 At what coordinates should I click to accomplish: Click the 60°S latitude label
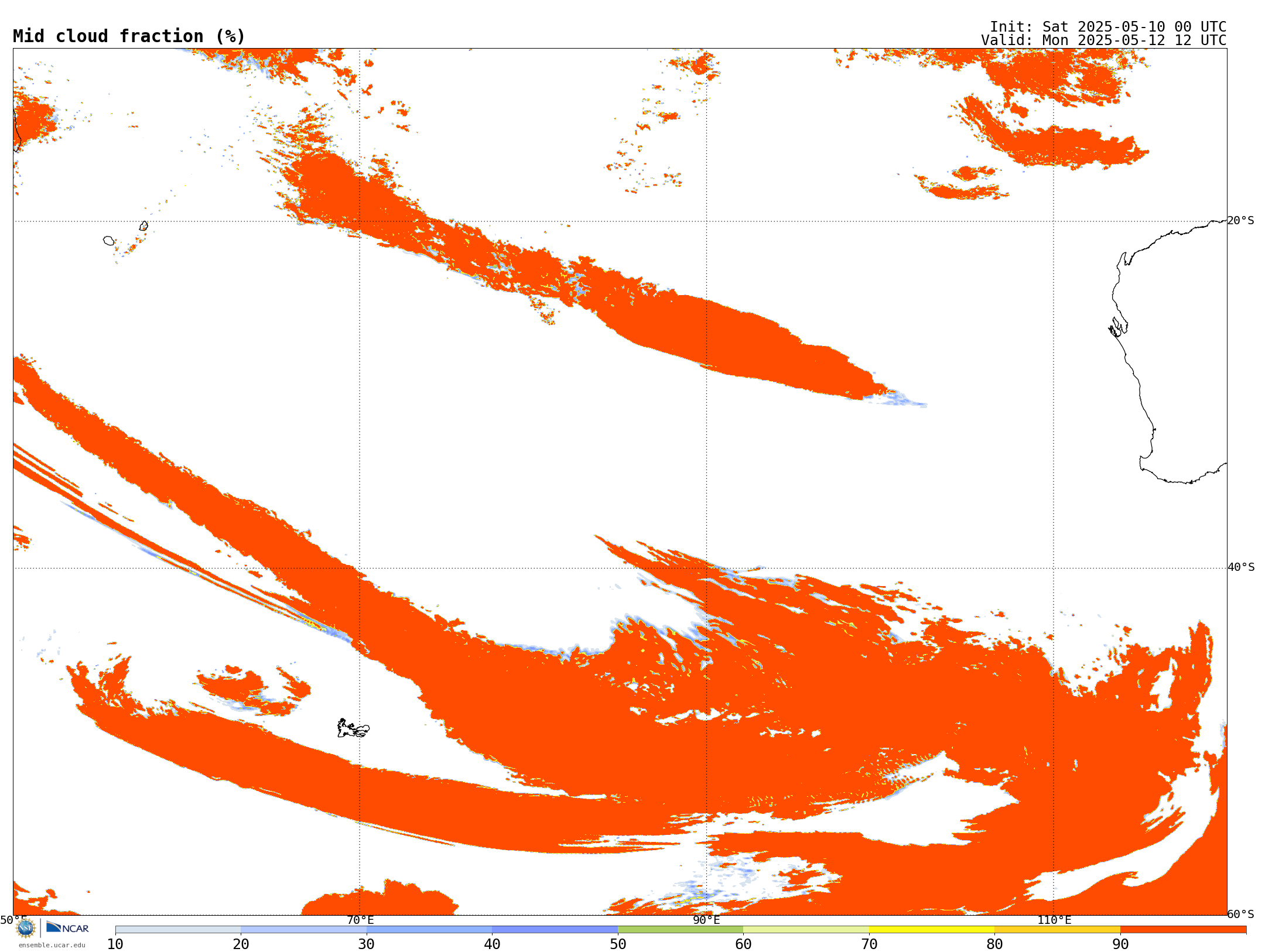(1241, 914)
